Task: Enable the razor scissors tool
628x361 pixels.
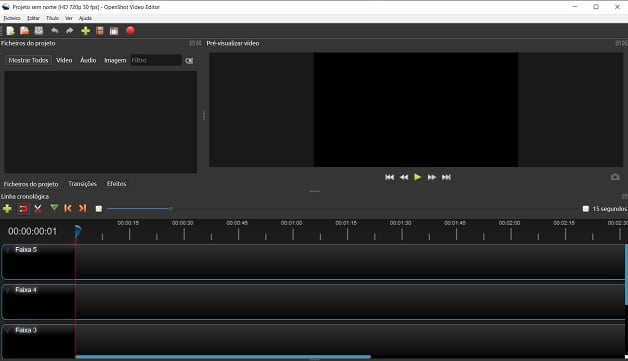Action: click(x=38, y=208)
